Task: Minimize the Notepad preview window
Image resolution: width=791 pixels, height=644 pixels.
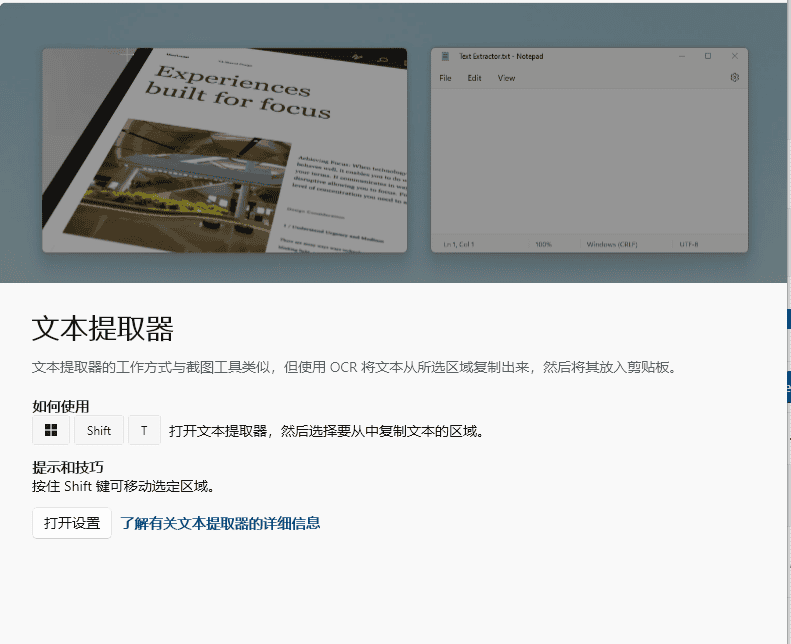Action: [682, 56]
